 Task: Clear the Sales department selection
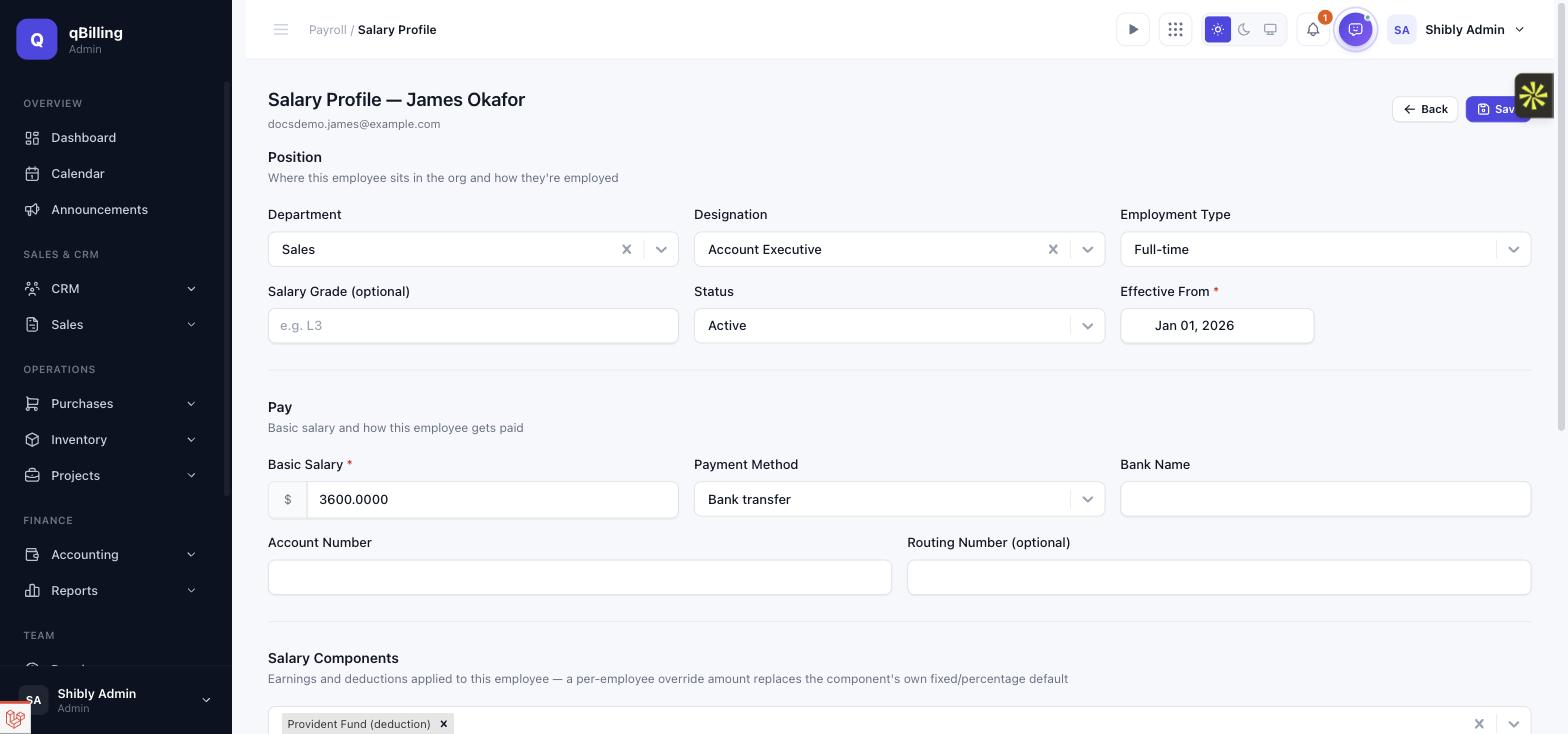pos(627,249)
